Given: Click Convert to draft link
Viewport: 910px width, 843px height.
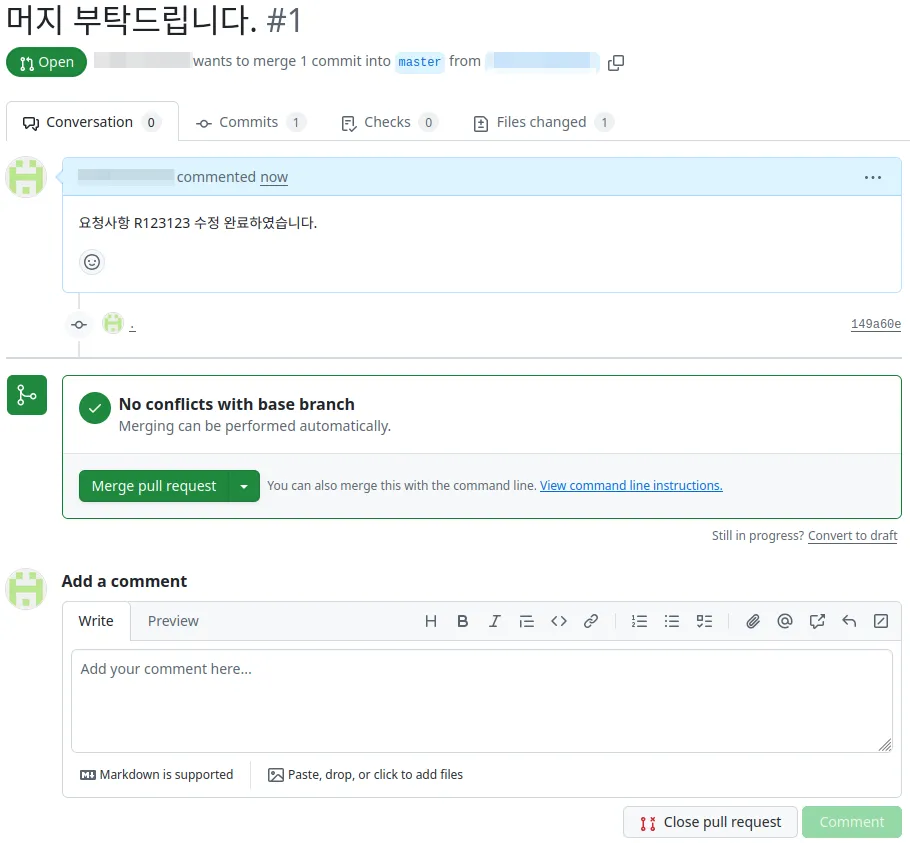Looking at the screenshot, I should pyautogui.click(x=853, y=536).
